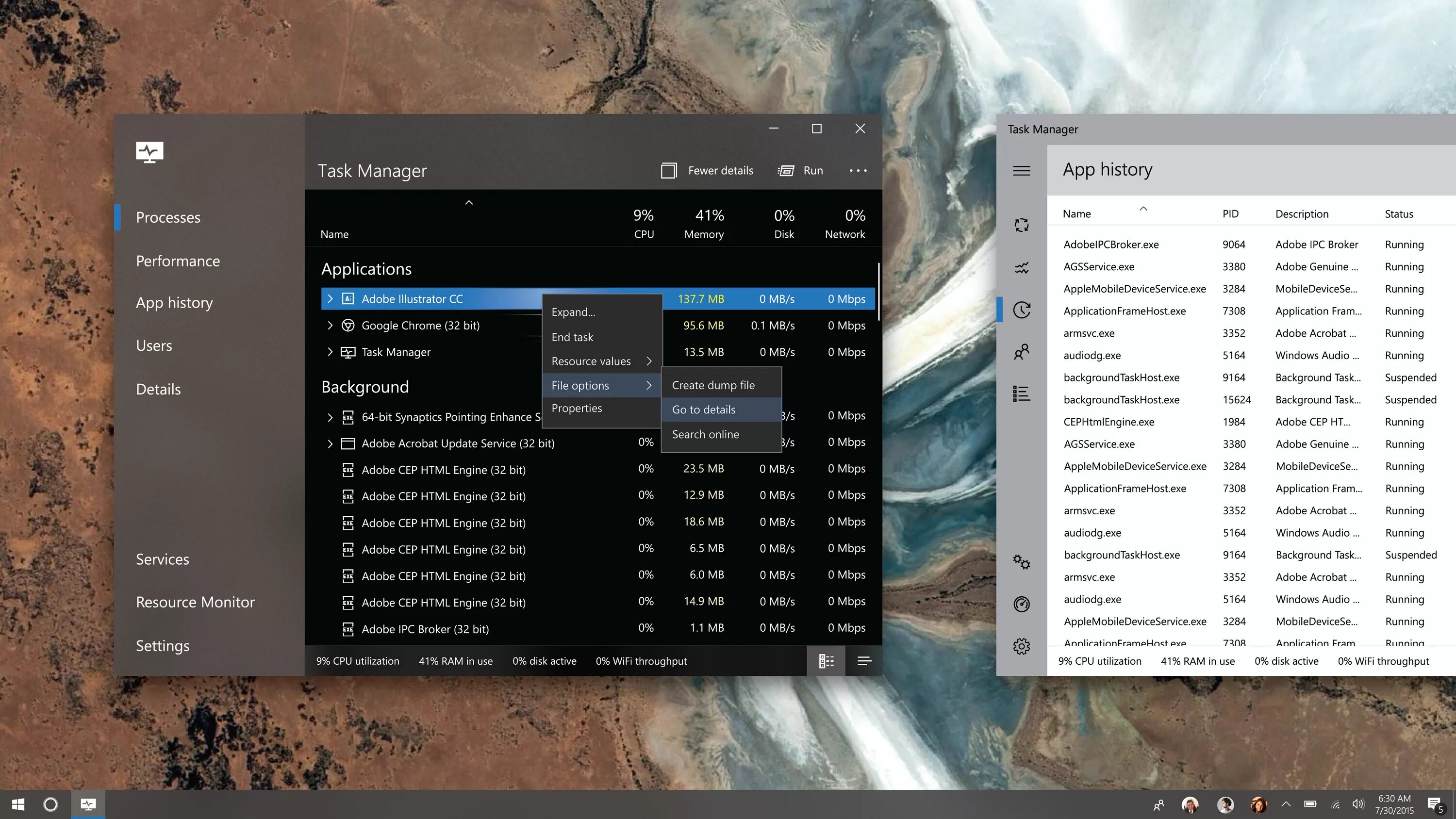The image size is (1456, 819).
Task: Choose Go to details from the submenu
Action: 704,410
